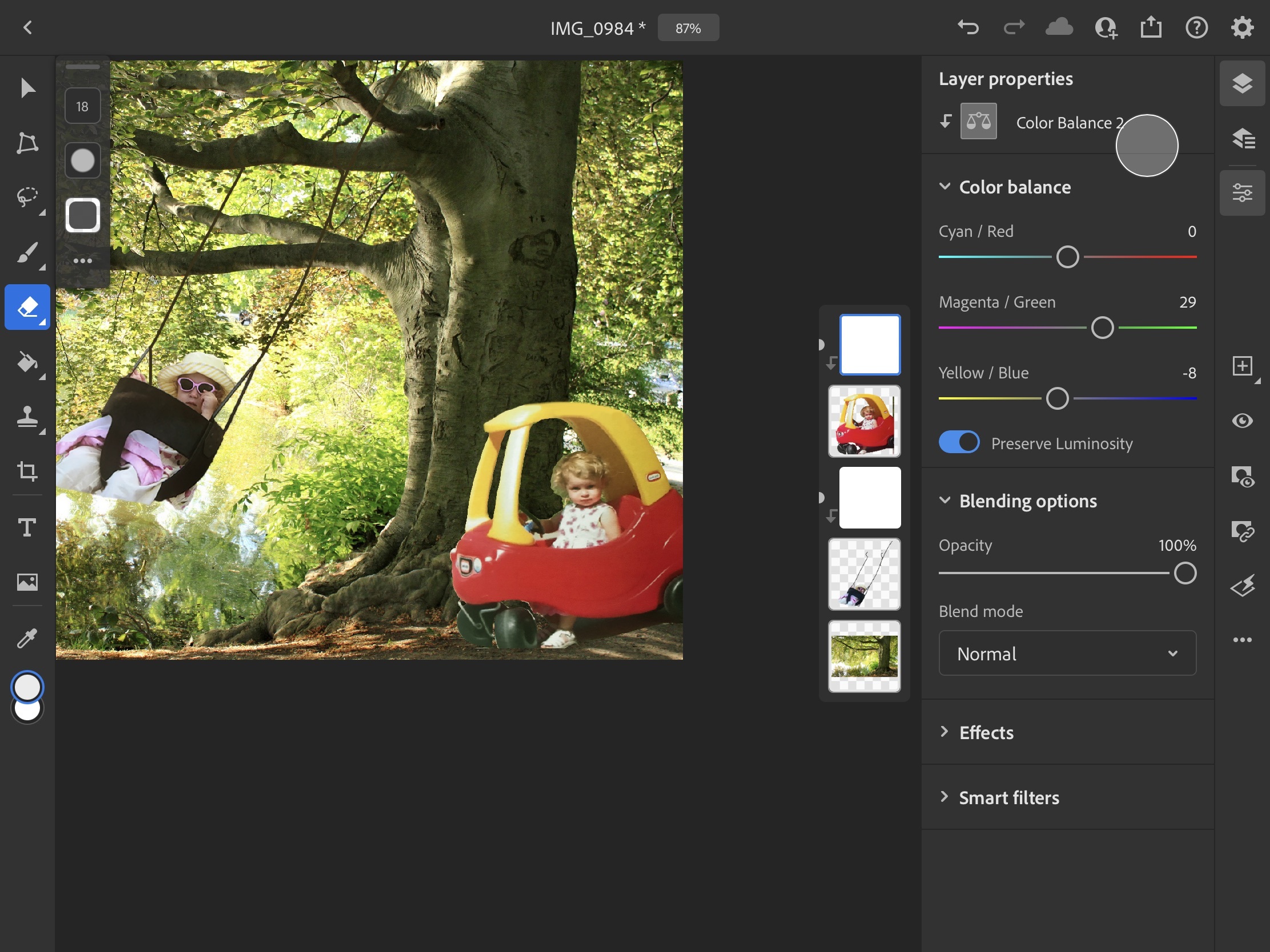This screenshot has width=1270, height=952.
Task: Click the Opacity slider handle
Action: pyautogui.click(x=1185, y=572)
